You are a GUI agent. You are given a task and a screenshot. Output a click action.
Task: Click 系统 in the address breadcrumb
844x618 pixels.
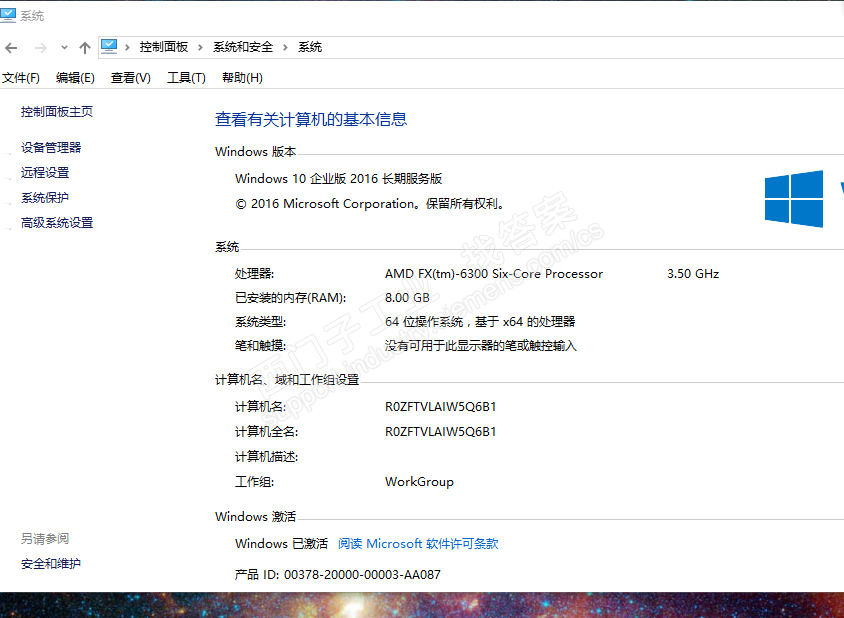pyautogui.click(x=310, y=47)
